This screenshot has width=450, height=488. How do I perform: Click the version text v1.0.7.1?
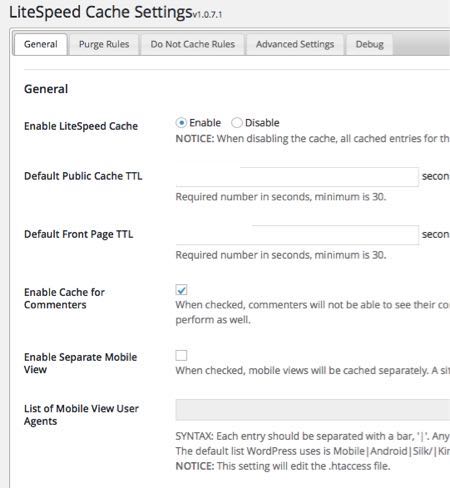pyautogui.click(x=207, y=15)
